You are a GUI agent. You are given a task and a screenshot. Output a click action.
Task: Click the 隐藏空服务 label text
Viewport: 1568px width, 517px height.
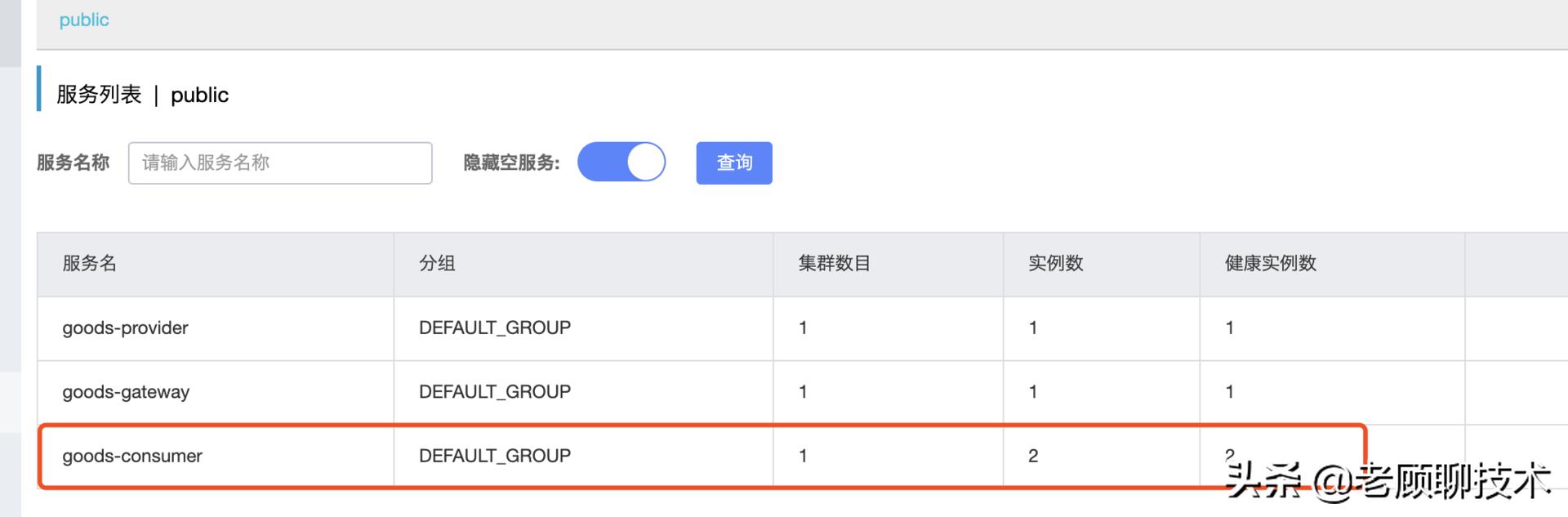pos(511,163)
